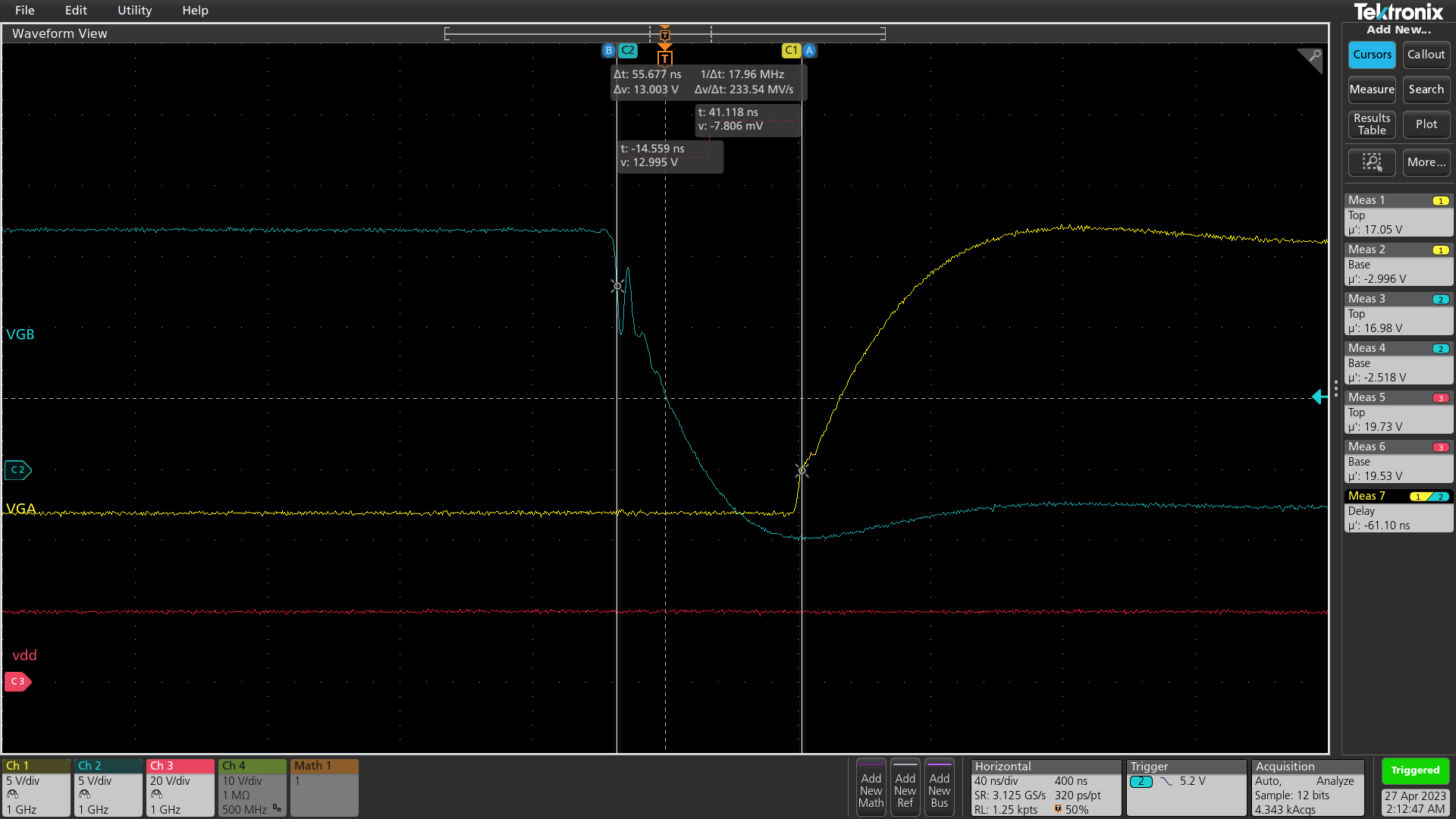Open the Utility menu
Viewport: 1456px width, 819px height.
coord(134,11)
